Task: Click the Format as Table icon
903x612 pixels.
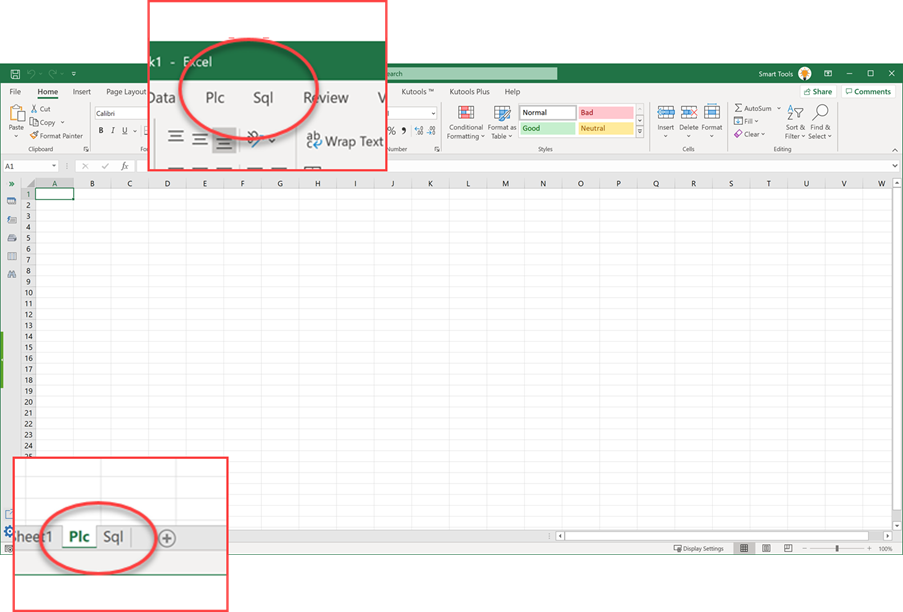Action: (x=502, y=121)
